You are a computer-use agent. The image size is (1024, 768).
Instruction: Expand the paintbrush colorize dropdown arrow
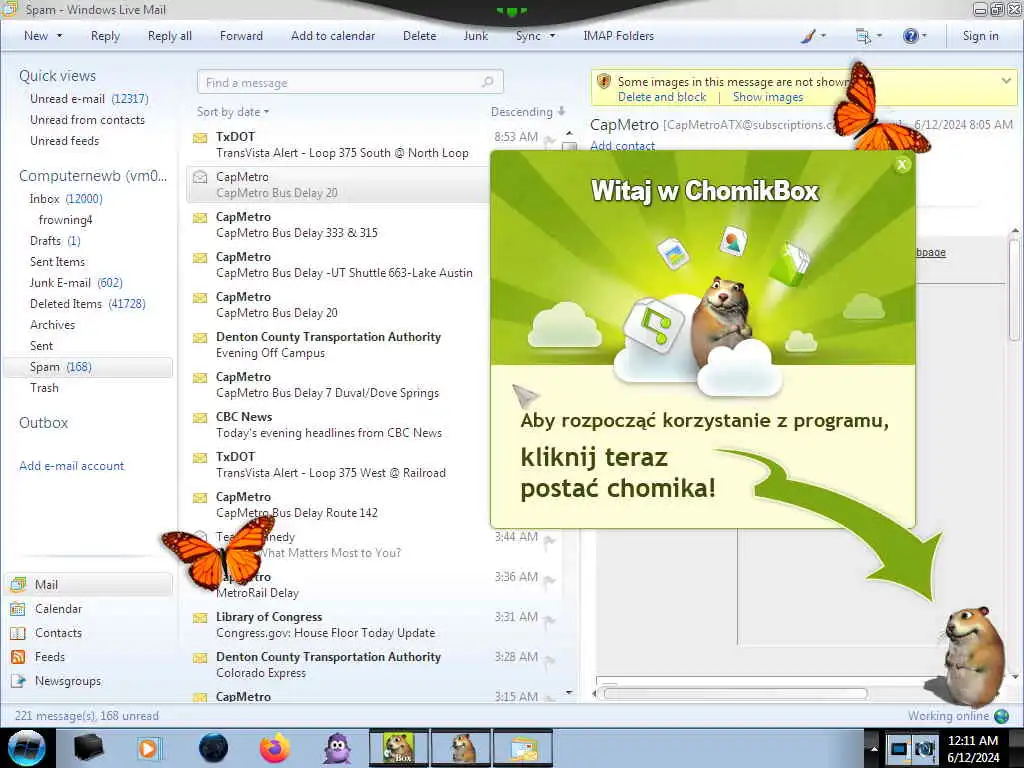(x=823, y=36)
